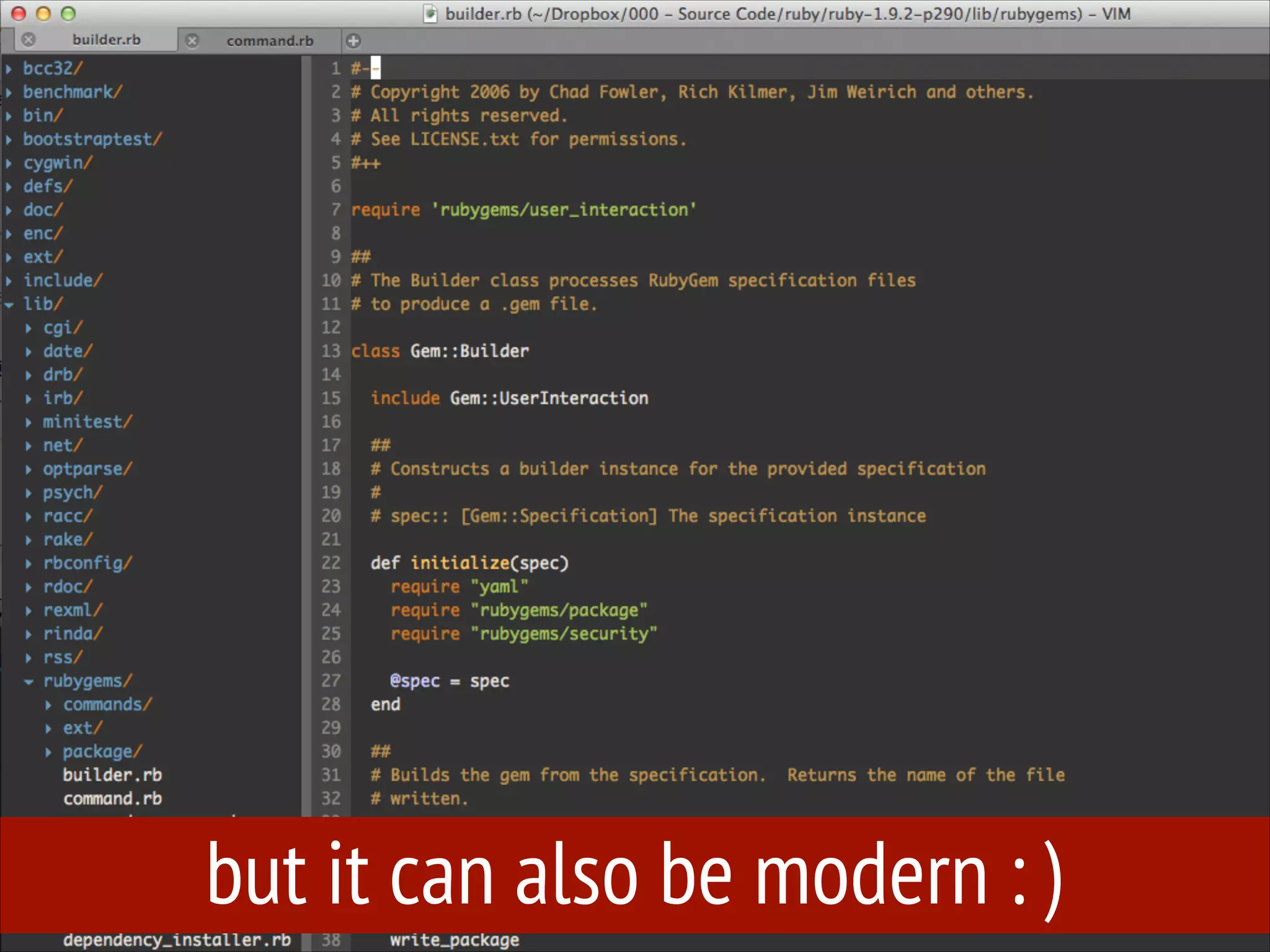Open dependency_installer.rb in the file tree
This screenshot has width=1270, height=952.
[177, 940]
